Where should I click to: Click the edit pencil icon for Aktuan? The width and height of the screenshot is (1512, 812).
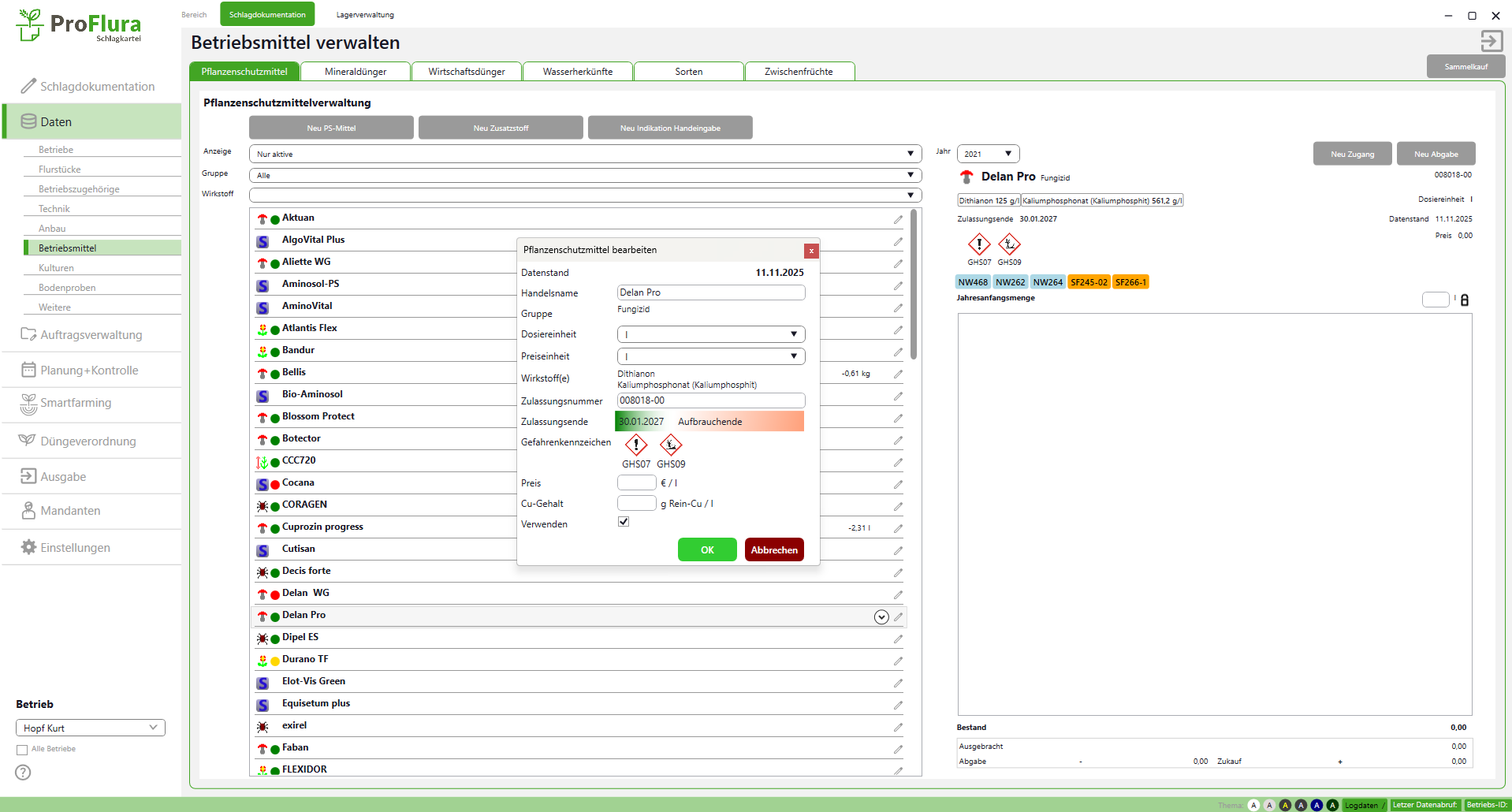click(x=898, y=219)
